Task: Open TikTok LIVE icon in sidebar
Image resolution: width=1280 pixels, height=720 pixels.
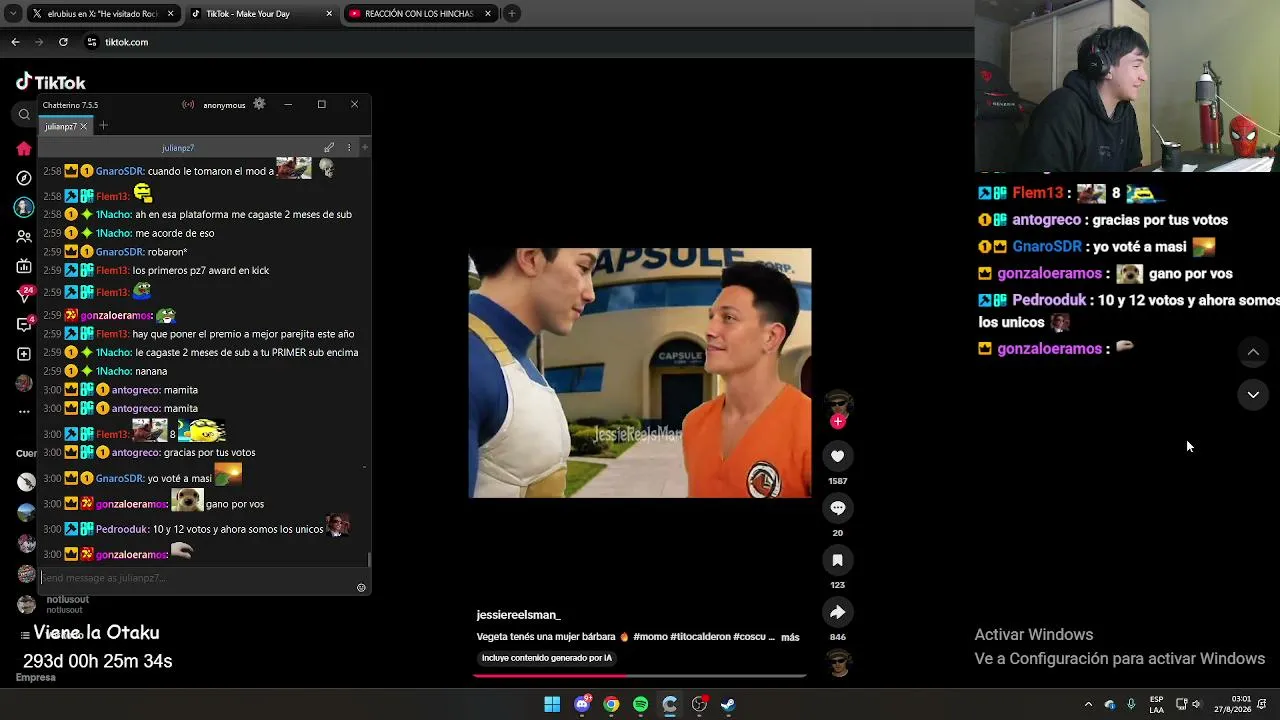Action: 24,266
